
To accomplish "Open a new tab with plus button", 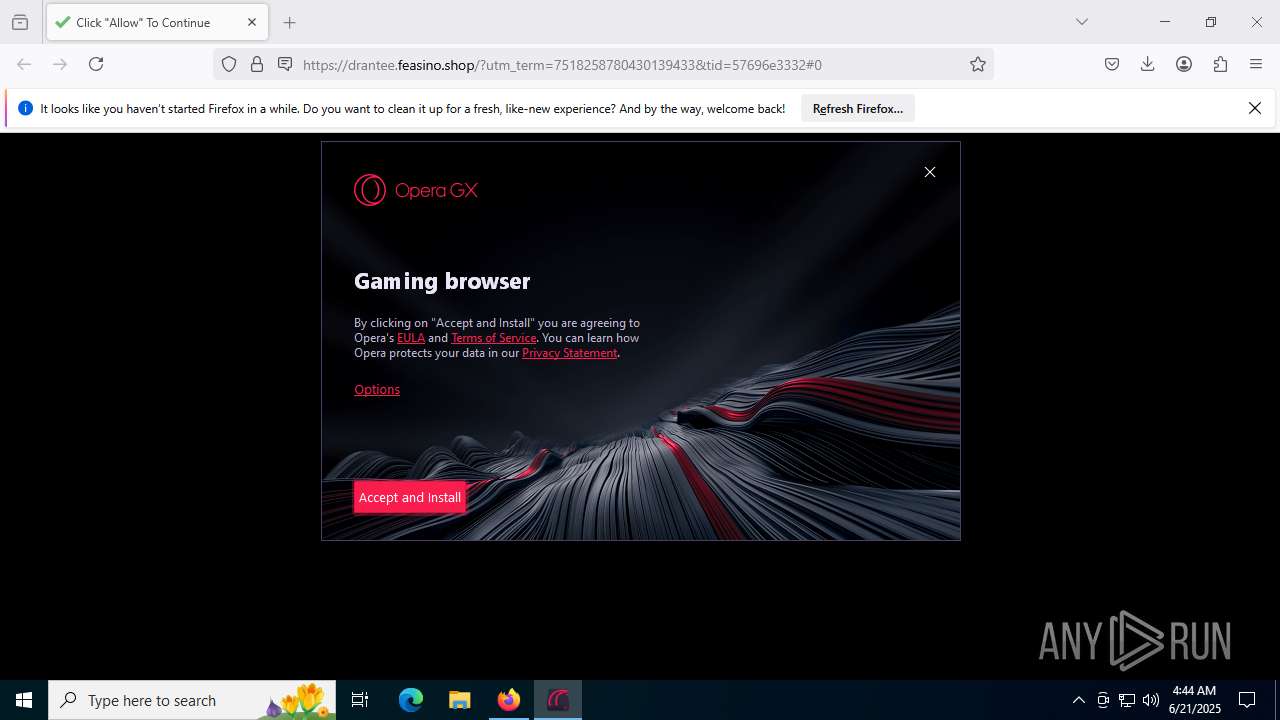I will pyautogui.click(x=289, y=22).
